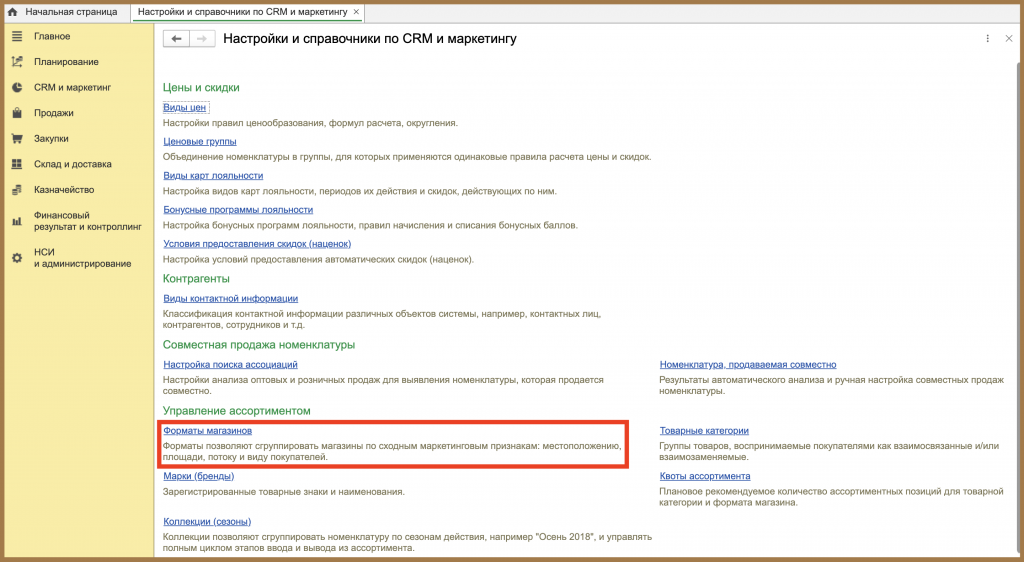Click the Продажи bag icon

(x=17, y=113)
